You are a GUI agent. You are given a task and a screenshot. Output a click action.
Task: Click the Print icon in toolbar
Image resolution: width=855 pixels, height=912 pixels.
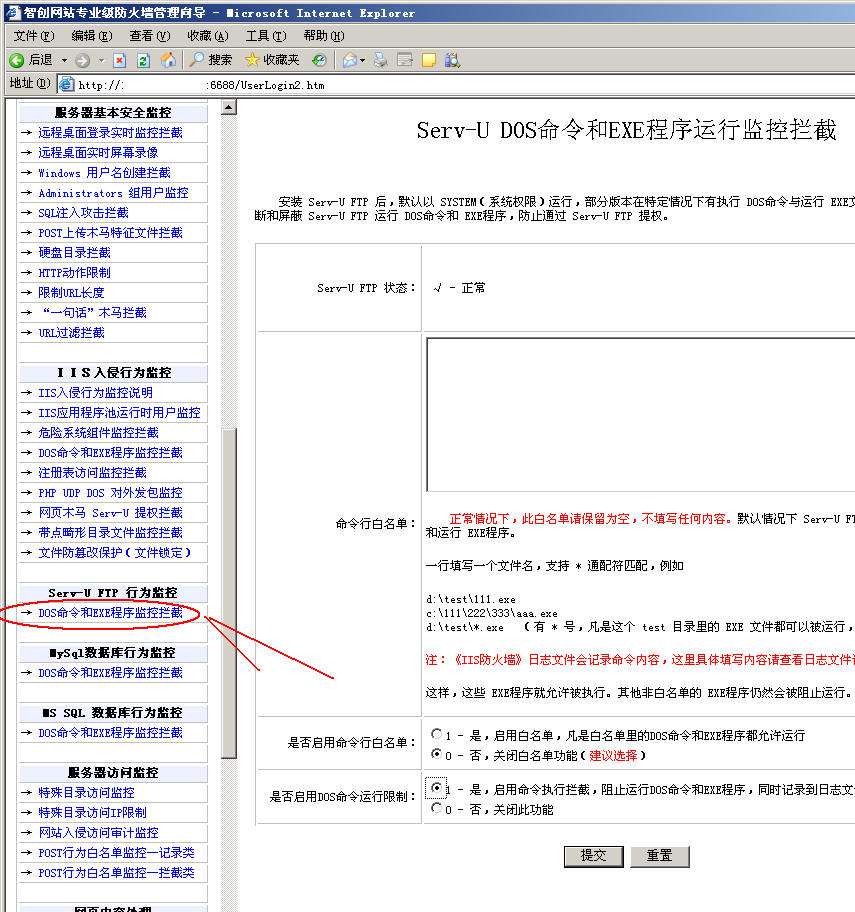[380, 60]
